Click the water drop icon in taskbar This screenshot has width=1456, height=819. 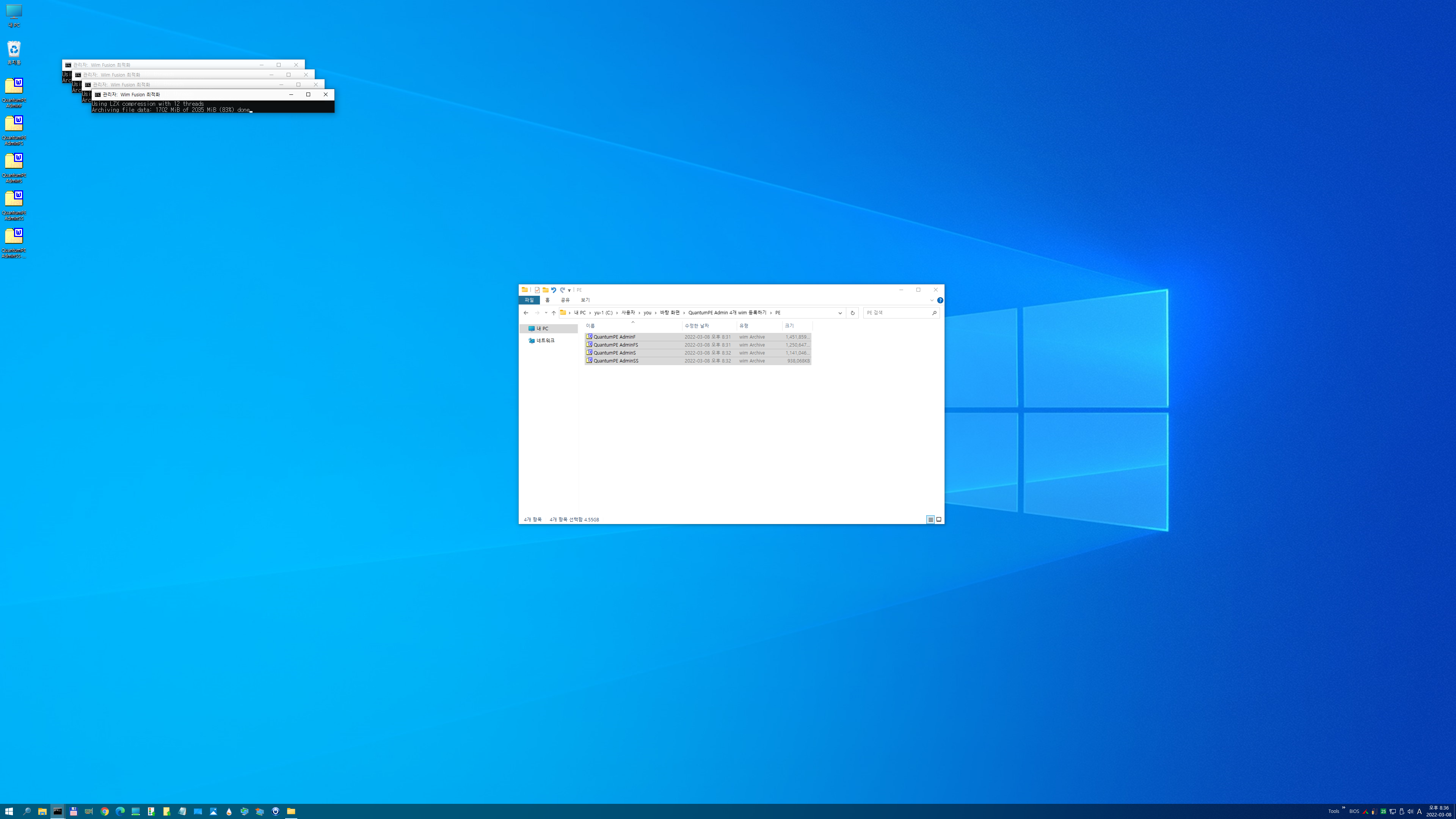229,811
